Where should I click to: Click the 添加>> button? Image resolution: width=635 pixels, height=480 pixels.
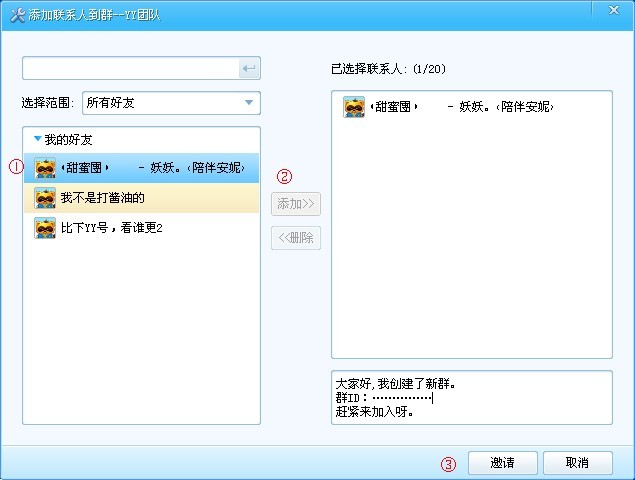coord(296,204)
